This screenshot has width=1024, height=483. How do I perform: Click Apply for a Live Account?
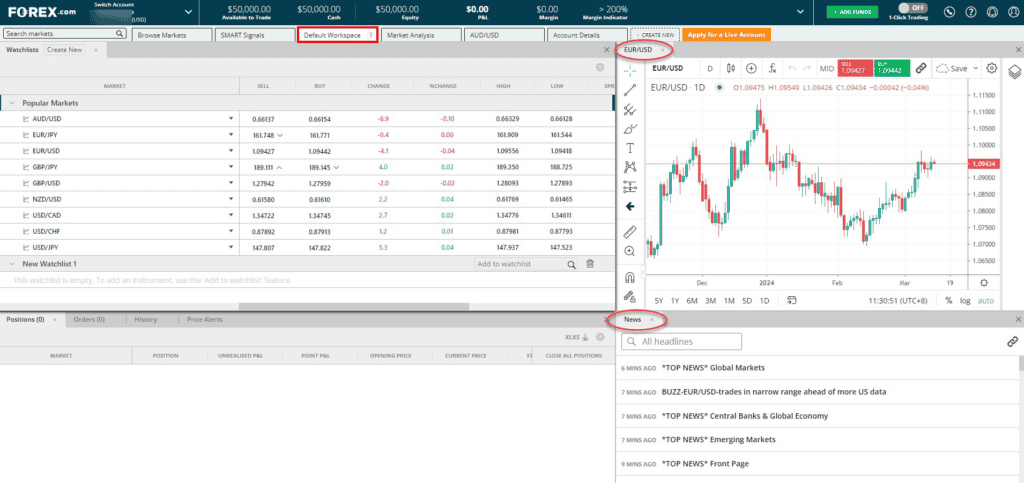point(726,35)
